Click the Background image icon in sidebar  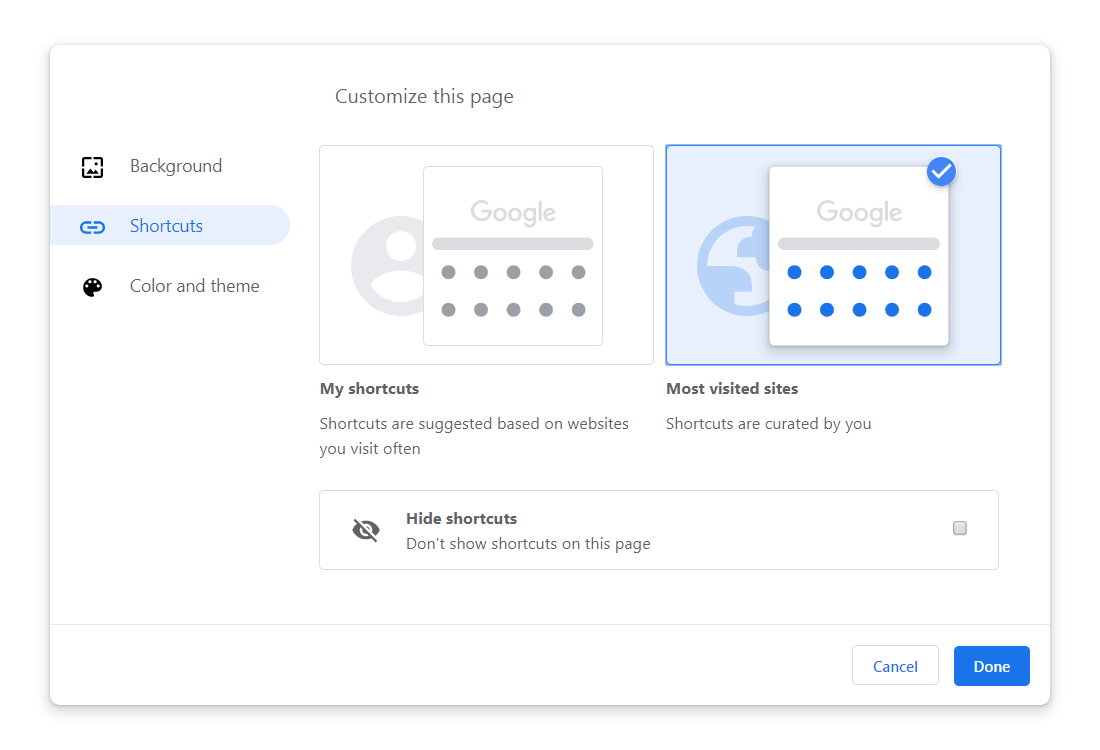92,167
